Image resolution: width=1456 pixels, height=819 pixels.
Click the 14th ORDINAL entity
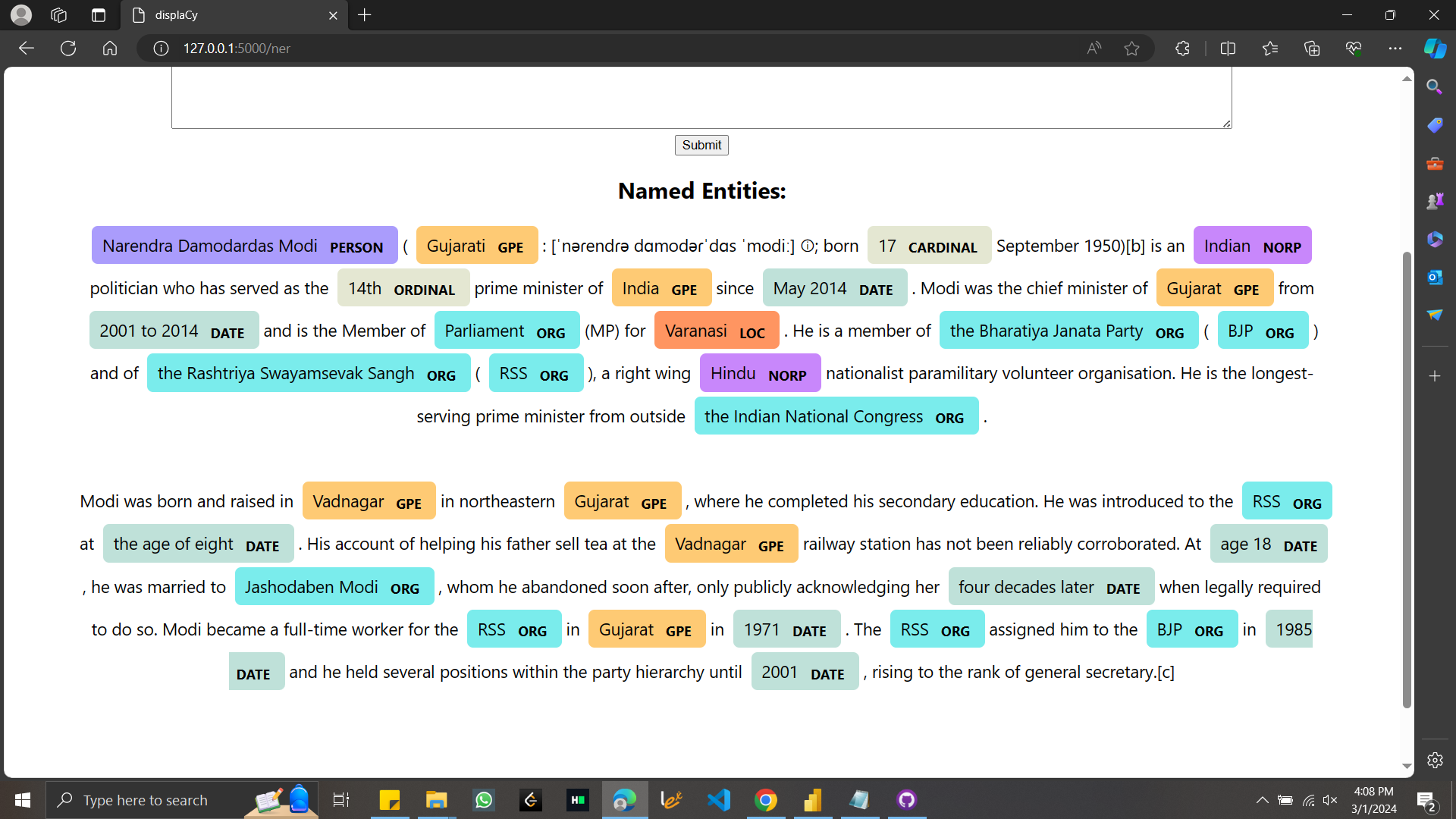click(403, 288)
